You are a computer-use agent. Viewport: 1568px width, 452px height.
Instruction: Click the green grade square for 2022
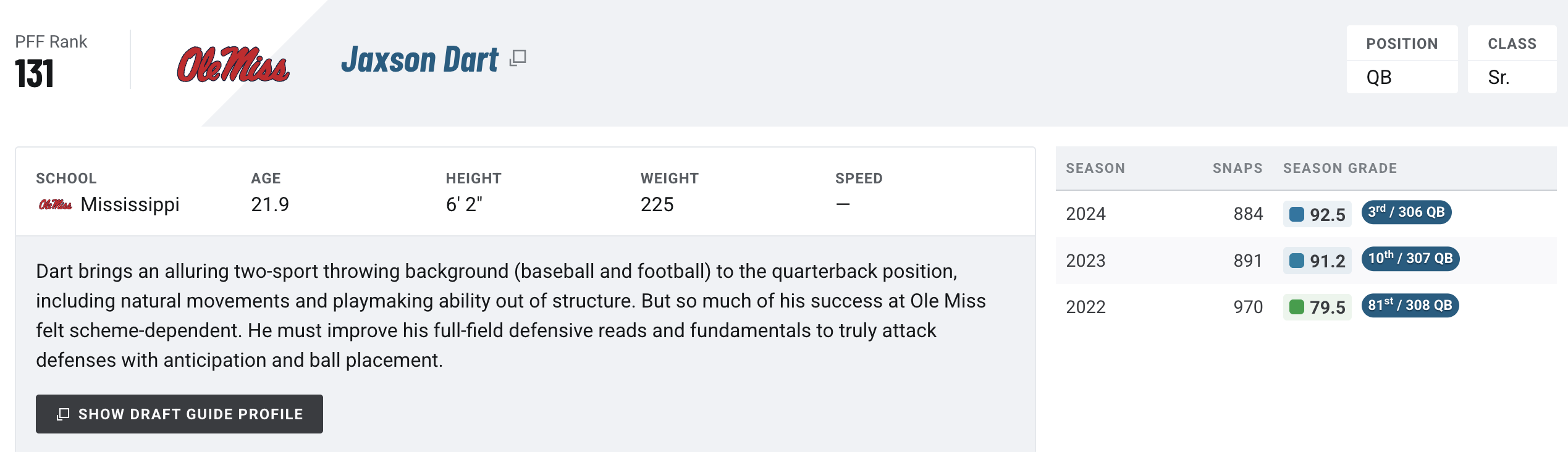[1297, 307]
